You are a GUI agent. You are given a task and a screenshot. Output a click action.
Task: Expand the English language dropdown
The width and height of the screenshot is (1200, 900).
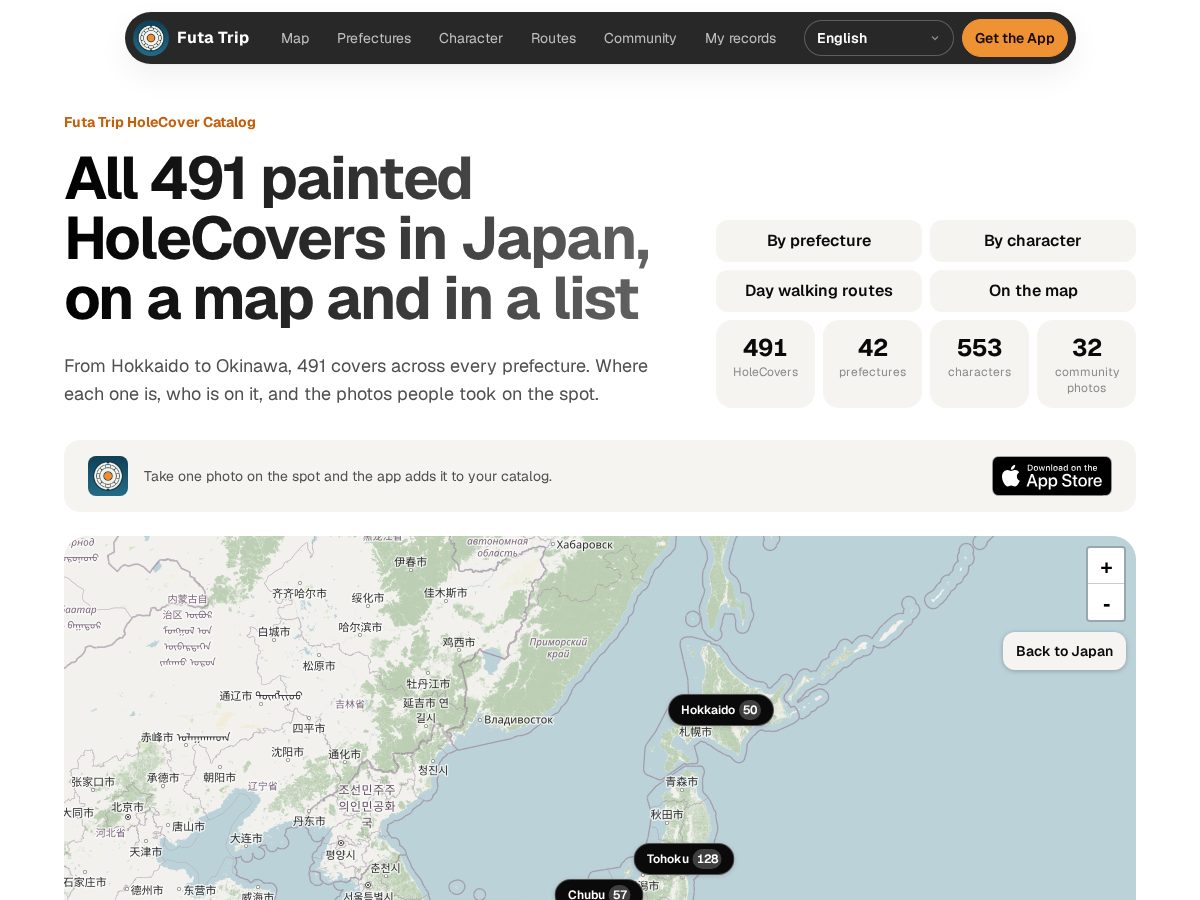tap(879, 38)
